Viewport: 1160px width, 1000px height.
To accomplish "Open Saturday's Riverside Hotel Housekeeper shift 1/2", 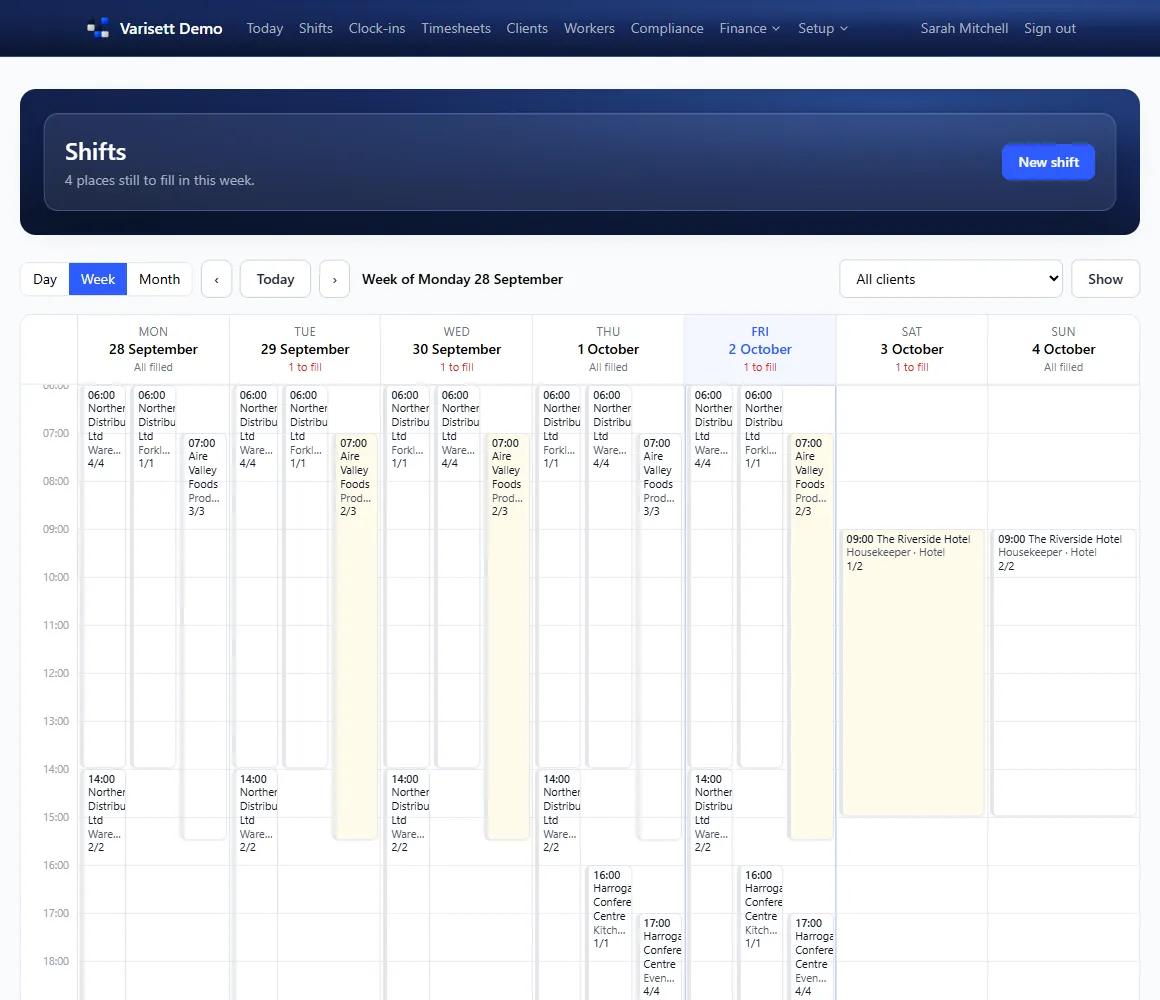I will pos(912,672).
